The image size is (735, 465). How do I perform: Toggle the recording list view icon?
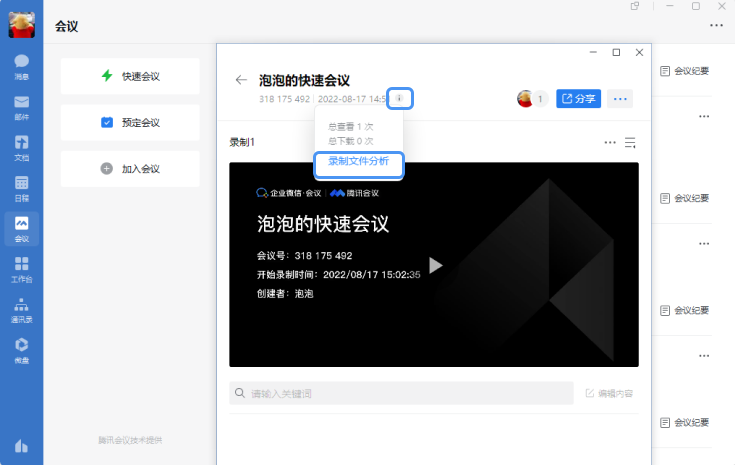tap(631, 142)
